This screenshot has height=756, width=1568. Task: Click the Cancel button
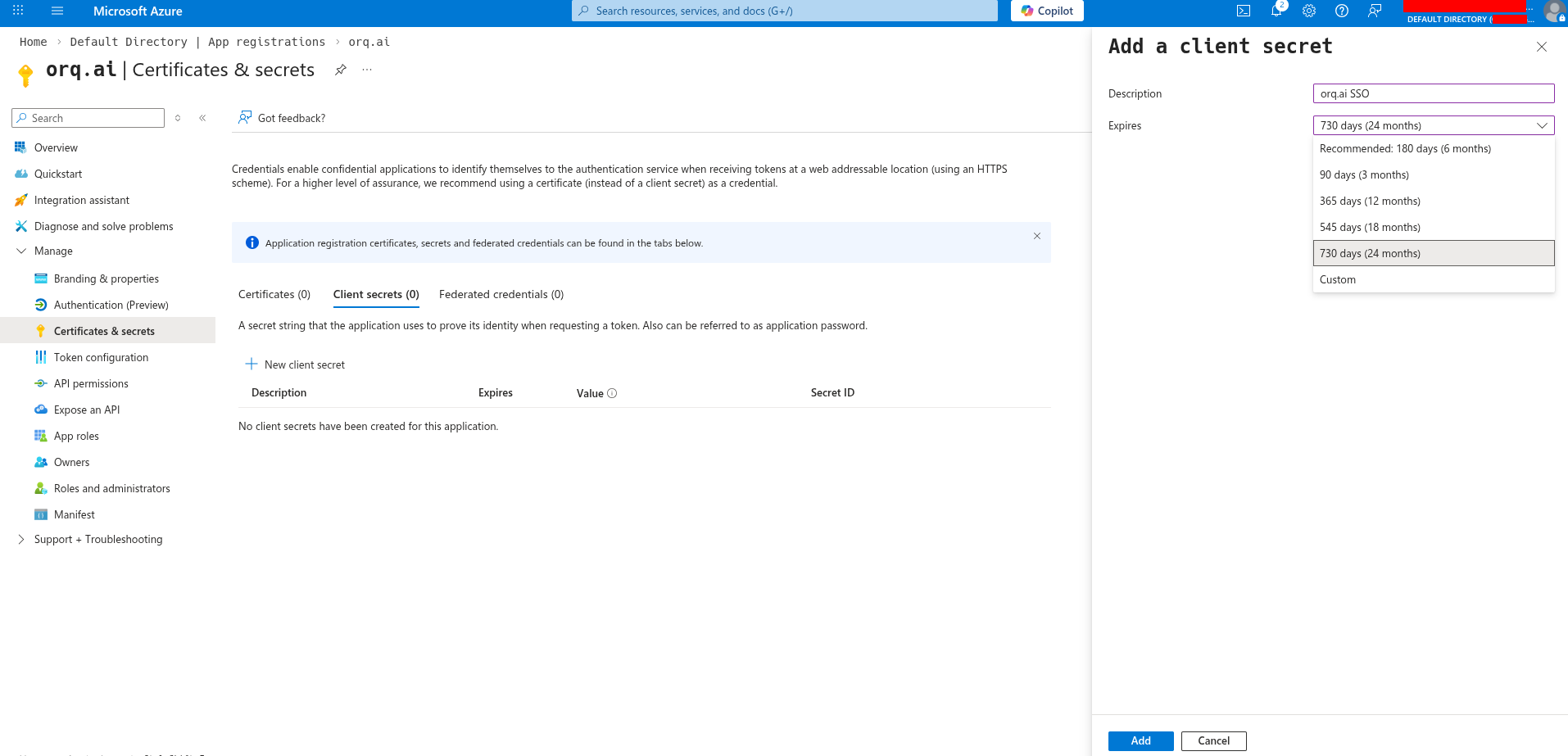click(1213, 740)
